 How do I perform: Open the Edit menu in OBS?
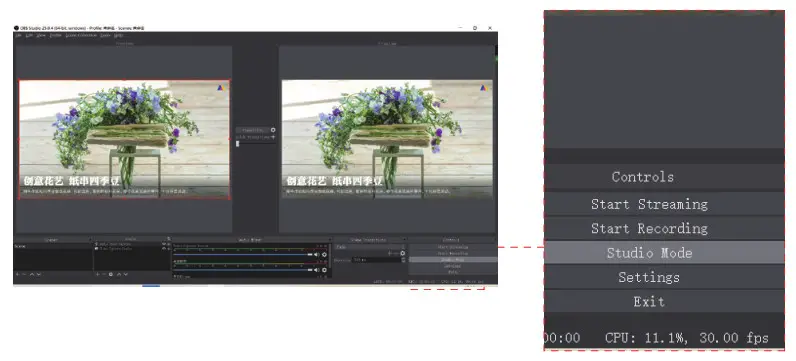click(x=29, y=36)
